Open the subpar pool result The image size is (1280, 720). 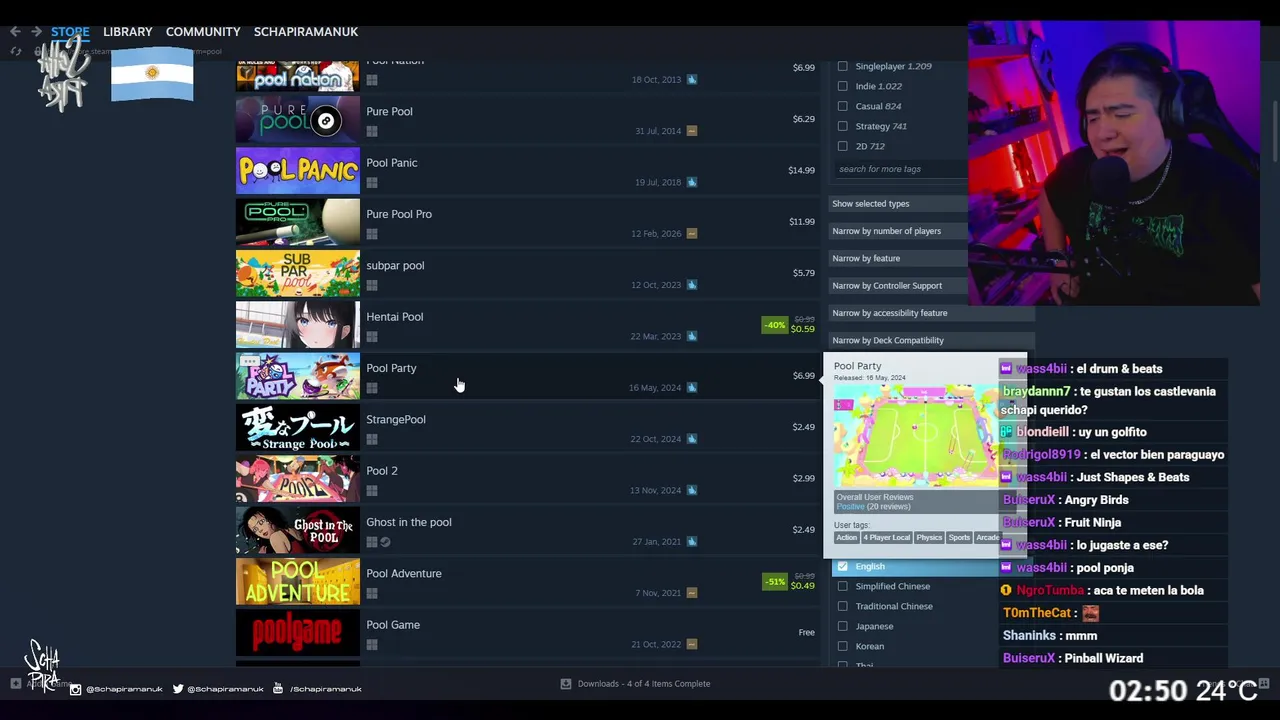(x=395, y=266)
